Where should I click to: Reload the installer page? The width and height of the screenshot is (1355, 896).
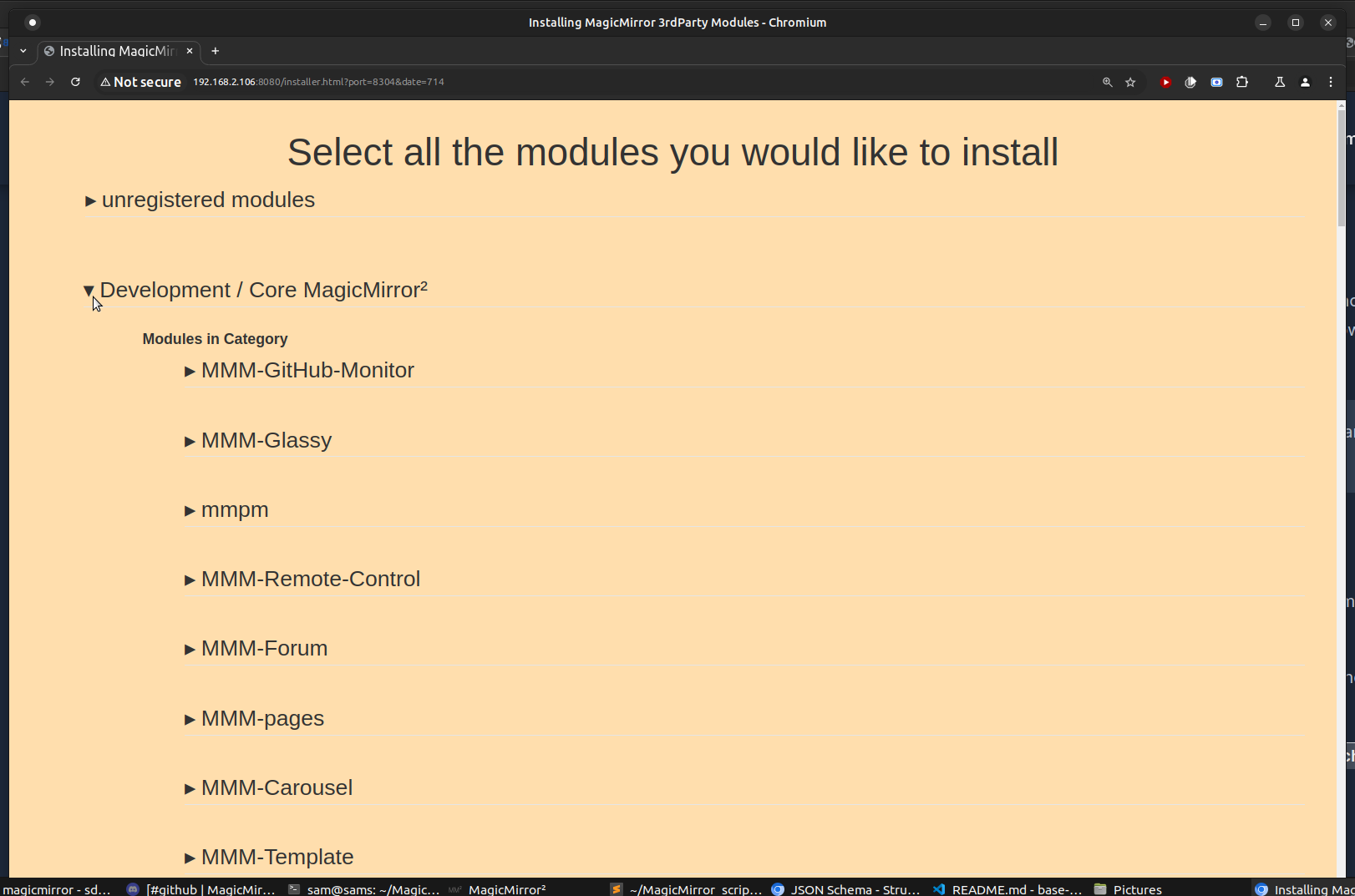[x=75, y=82]
